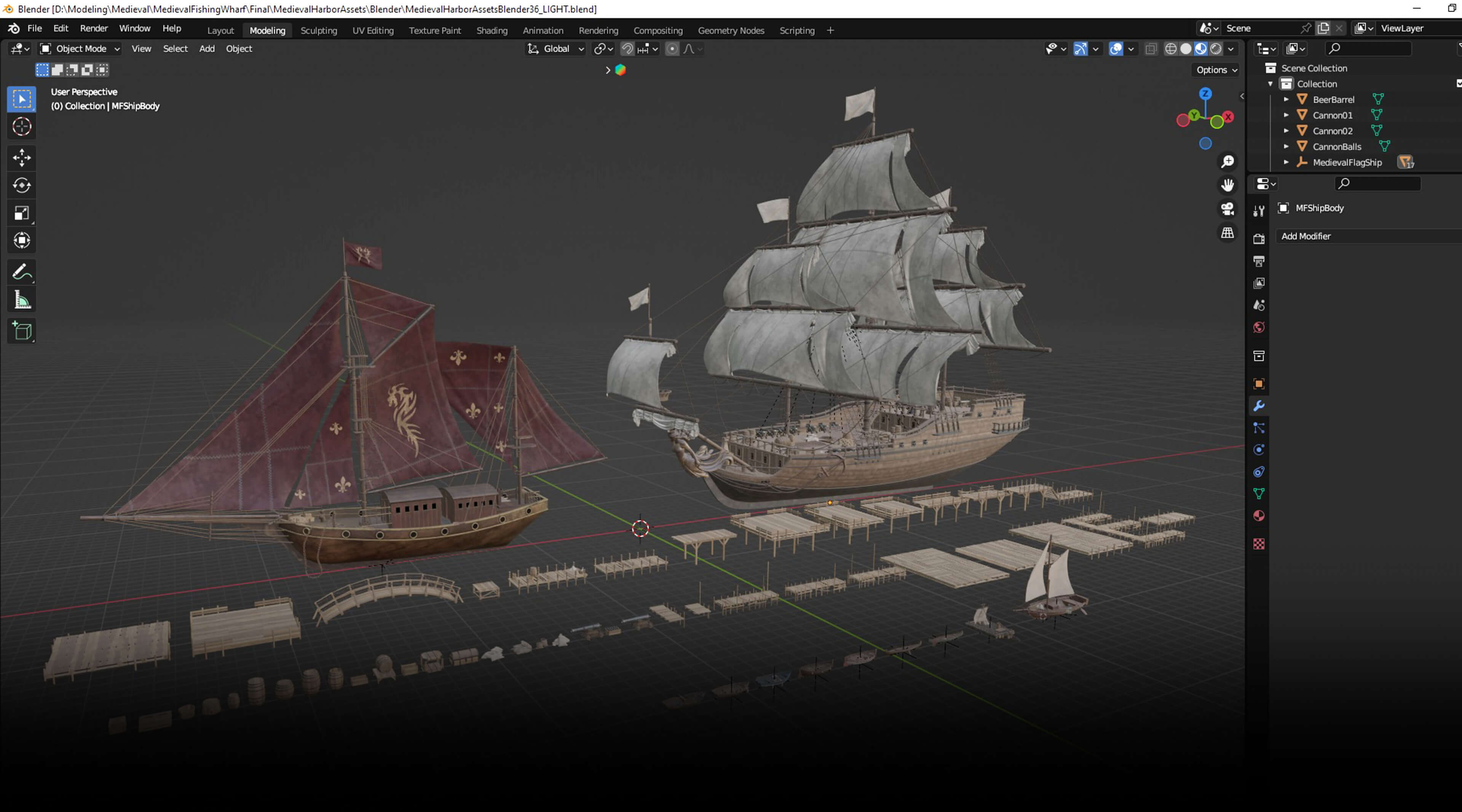
Task: Open the Add menu in viewport header
Action: [x=207, y=49]
